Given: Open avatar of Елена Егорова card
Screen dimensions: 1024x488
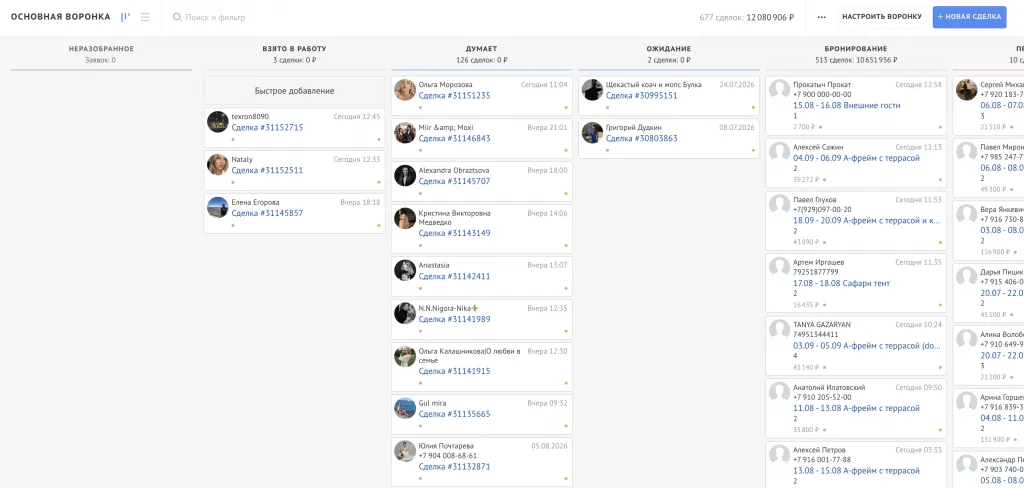Looking at the screenshot, I should [217, 208].
